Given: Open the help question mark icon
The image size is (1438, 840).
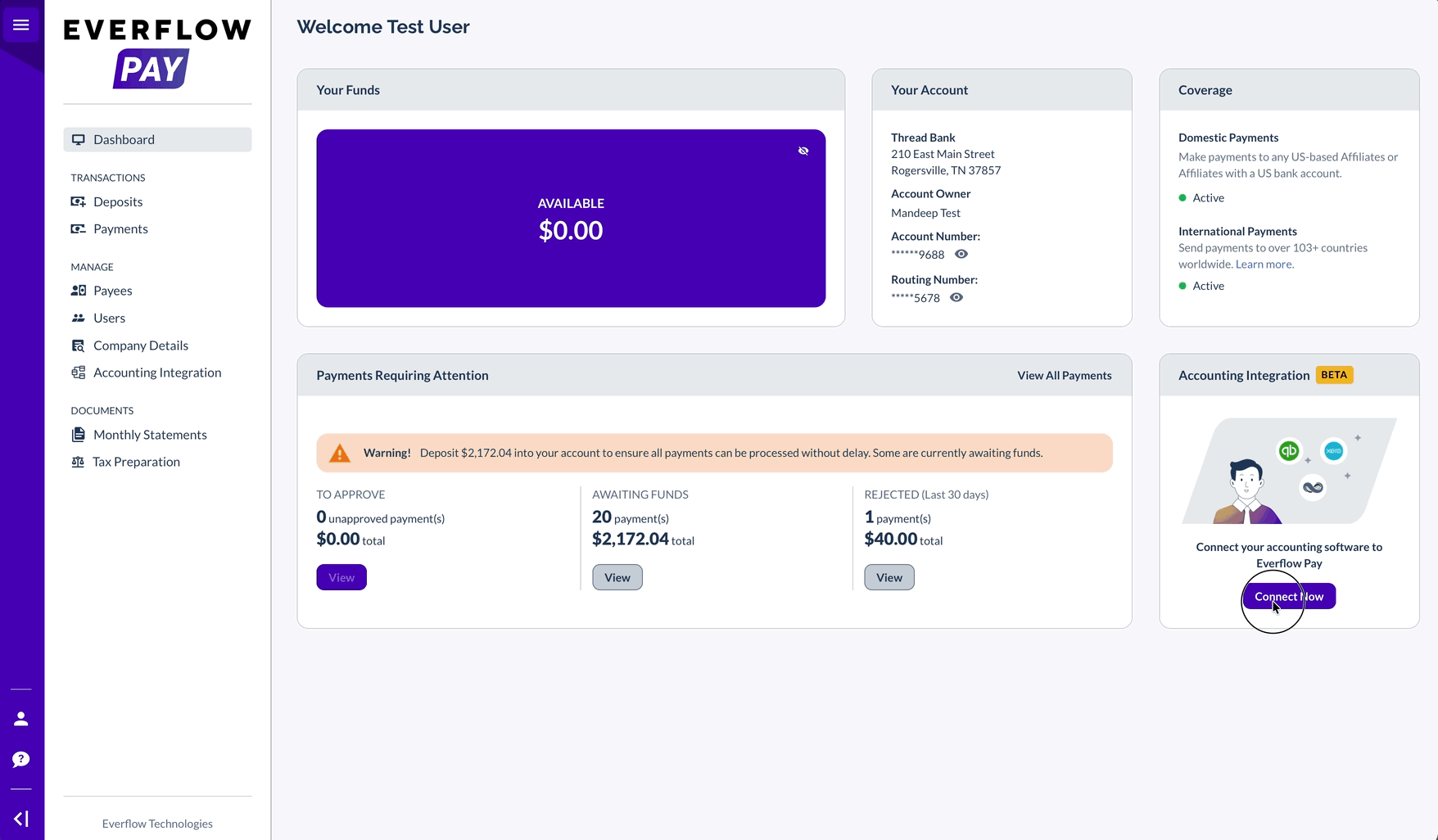Looking at the screenshot, I should click(20, 760).
